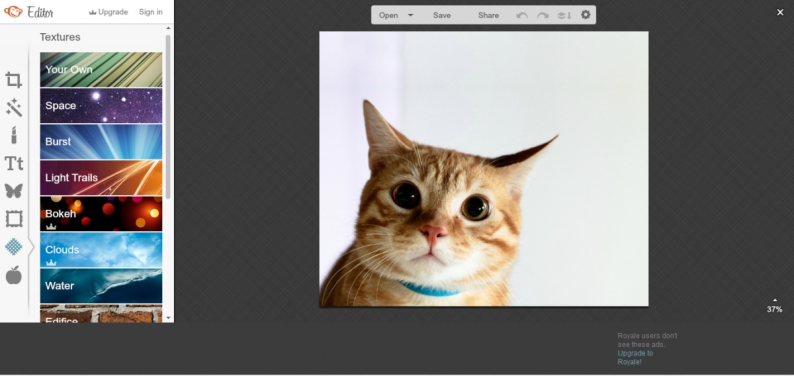Viewport: 794px width, 376px height.
Task: Click the flatten layers icon
Action: pyautogui.click(x=564, y=15)
